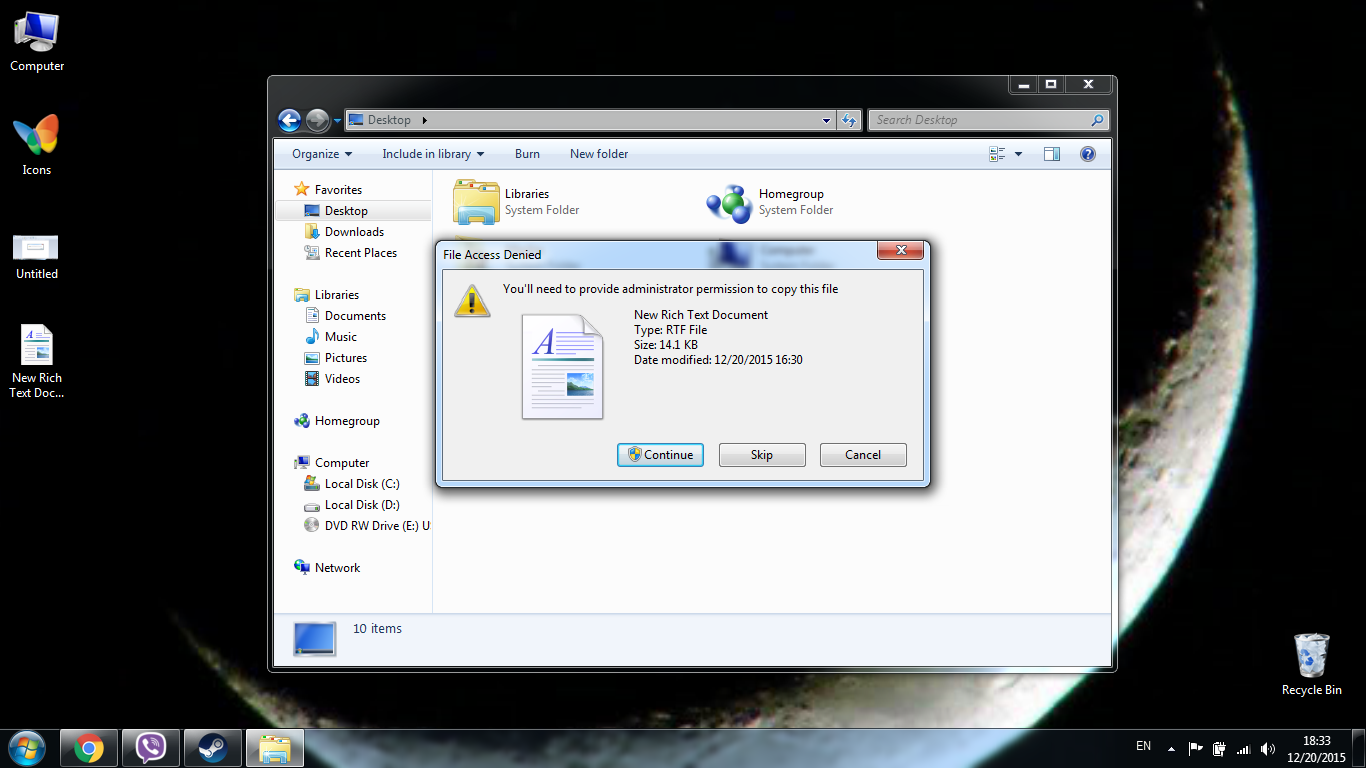The image size is (1366, 768).
Task: Open Explorer help
Action: [x=1088, y=154]
